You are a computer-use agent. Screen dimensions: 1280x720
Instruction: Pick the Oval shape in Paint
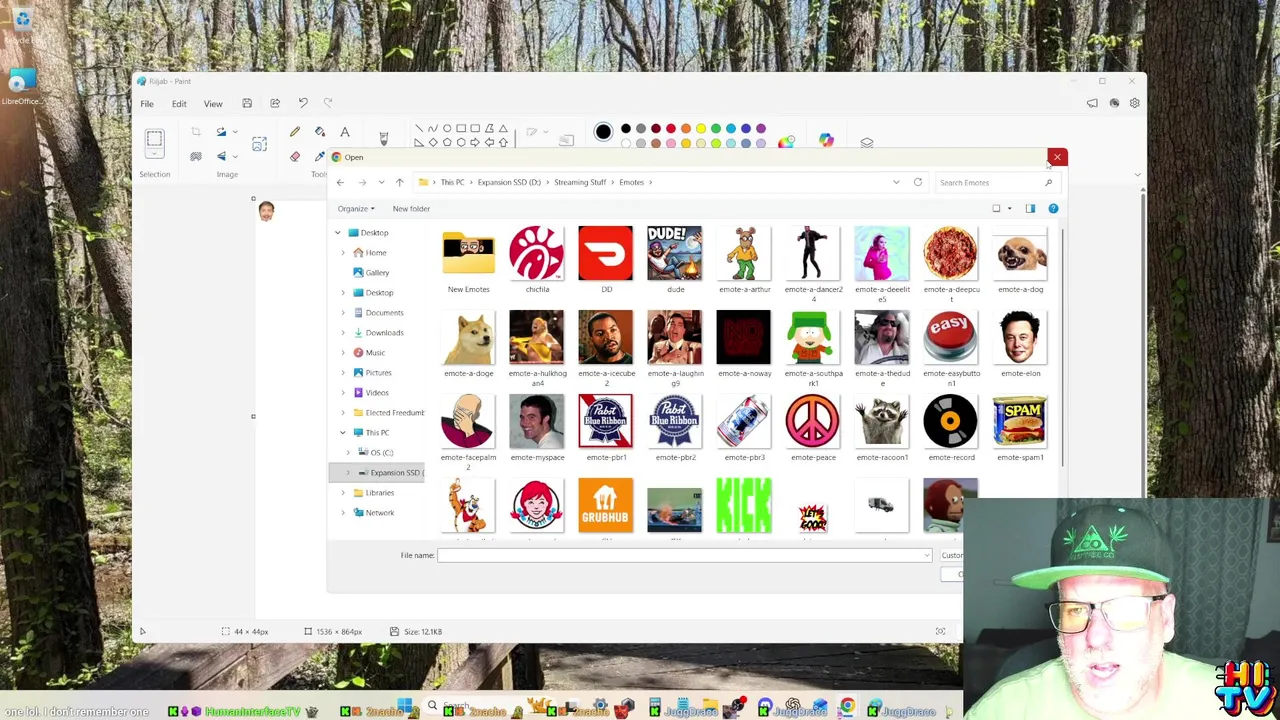coord(447,129)
